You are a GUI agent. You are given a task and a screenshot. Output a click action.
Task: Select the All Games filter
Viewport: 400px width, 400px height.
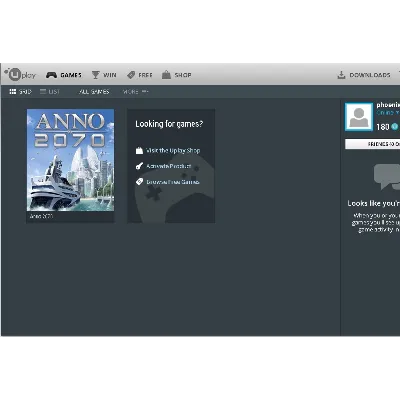[94, 91]
